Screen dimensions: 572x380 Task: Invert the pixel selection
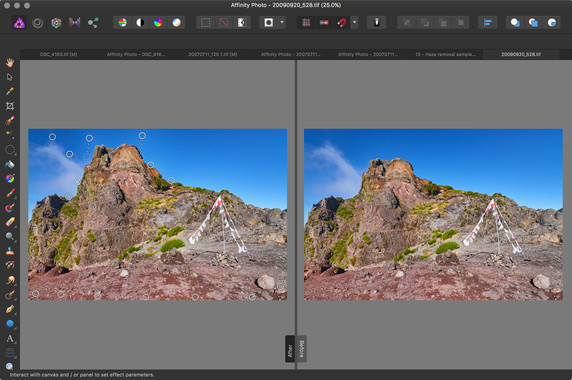241,23
